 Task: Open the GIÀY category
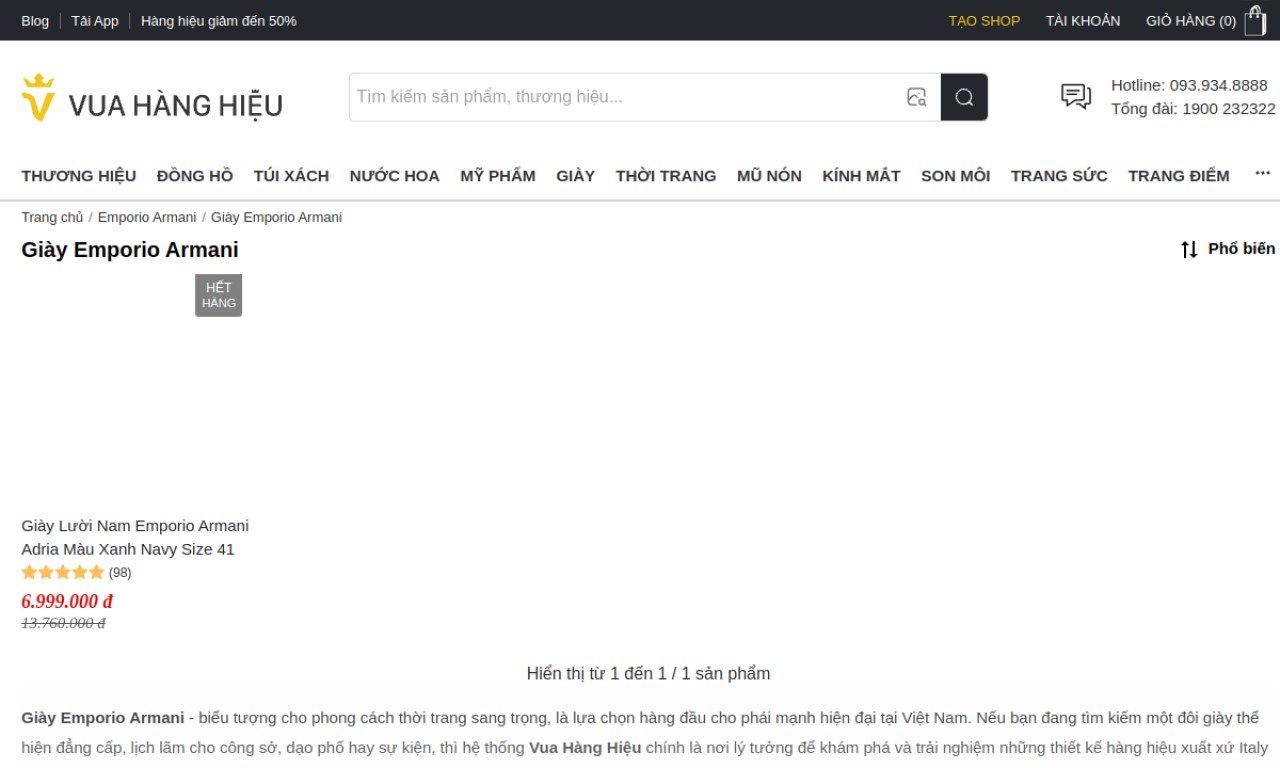coord(576,176)
